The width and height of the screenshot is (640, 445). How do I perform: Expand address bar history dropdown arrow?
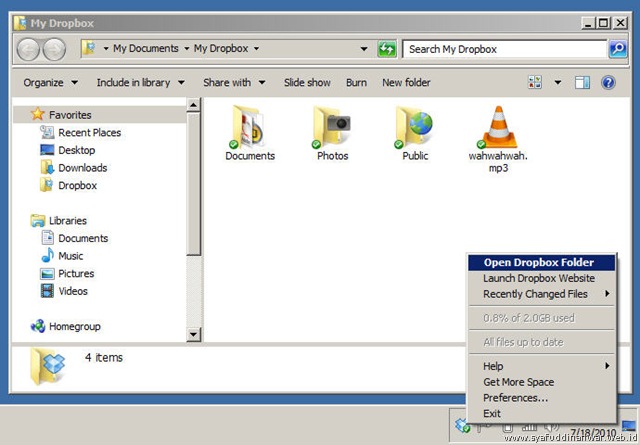tap(363, 49)
